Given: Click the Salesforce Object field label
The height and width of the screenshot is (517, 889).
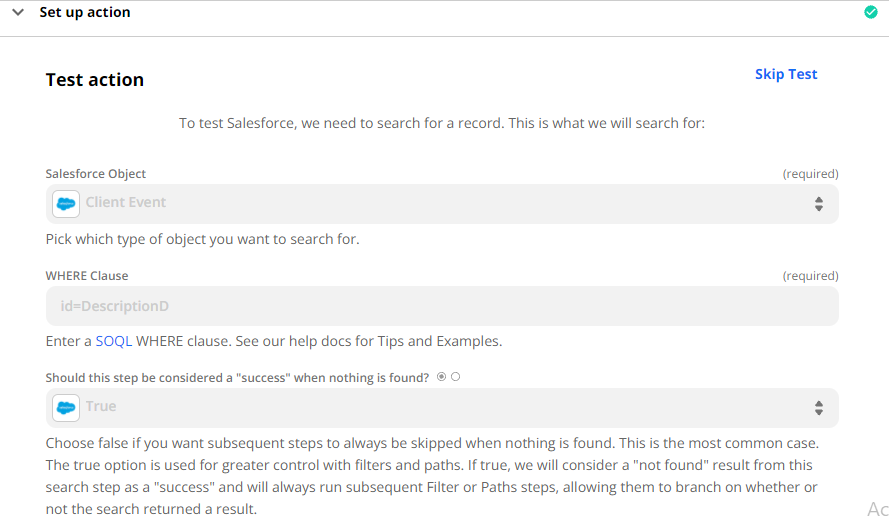Looking at the screenshot, I should (x=96, y=174).
